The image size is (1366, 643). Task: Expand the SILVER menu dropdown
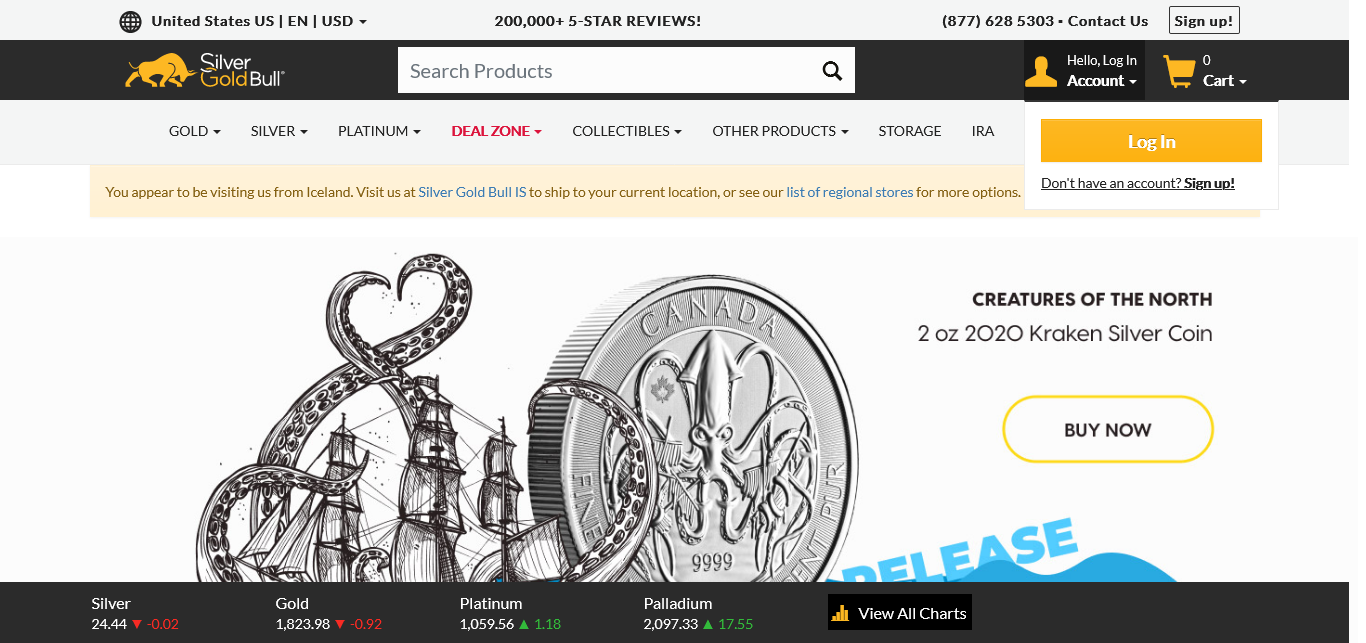pos(279,131)
